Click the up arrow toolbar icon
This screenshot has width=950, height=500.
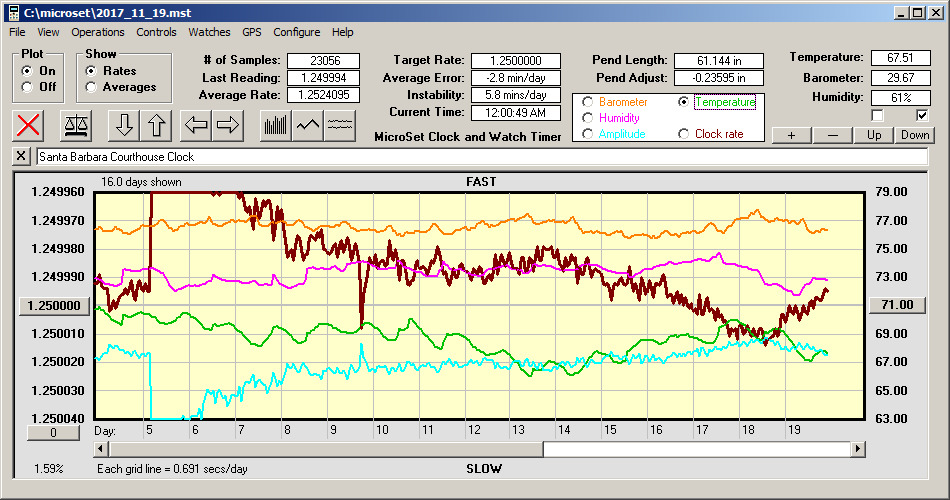[156, 125]
